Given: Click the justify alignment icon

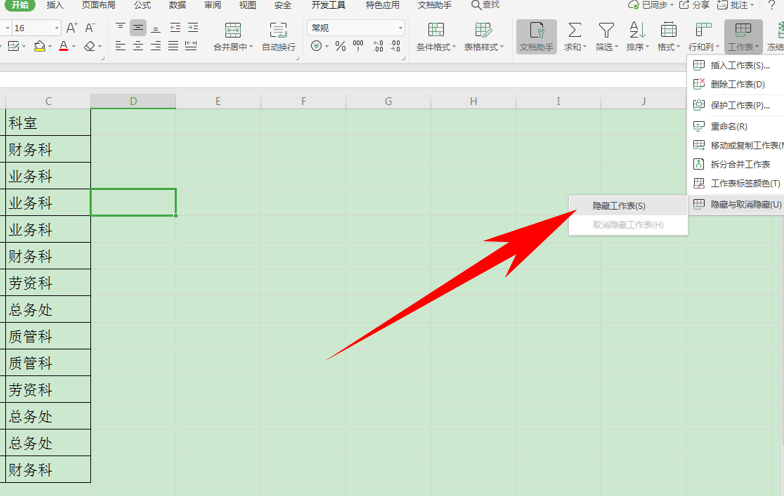Looking at the screenshot, I should (173, 46).
